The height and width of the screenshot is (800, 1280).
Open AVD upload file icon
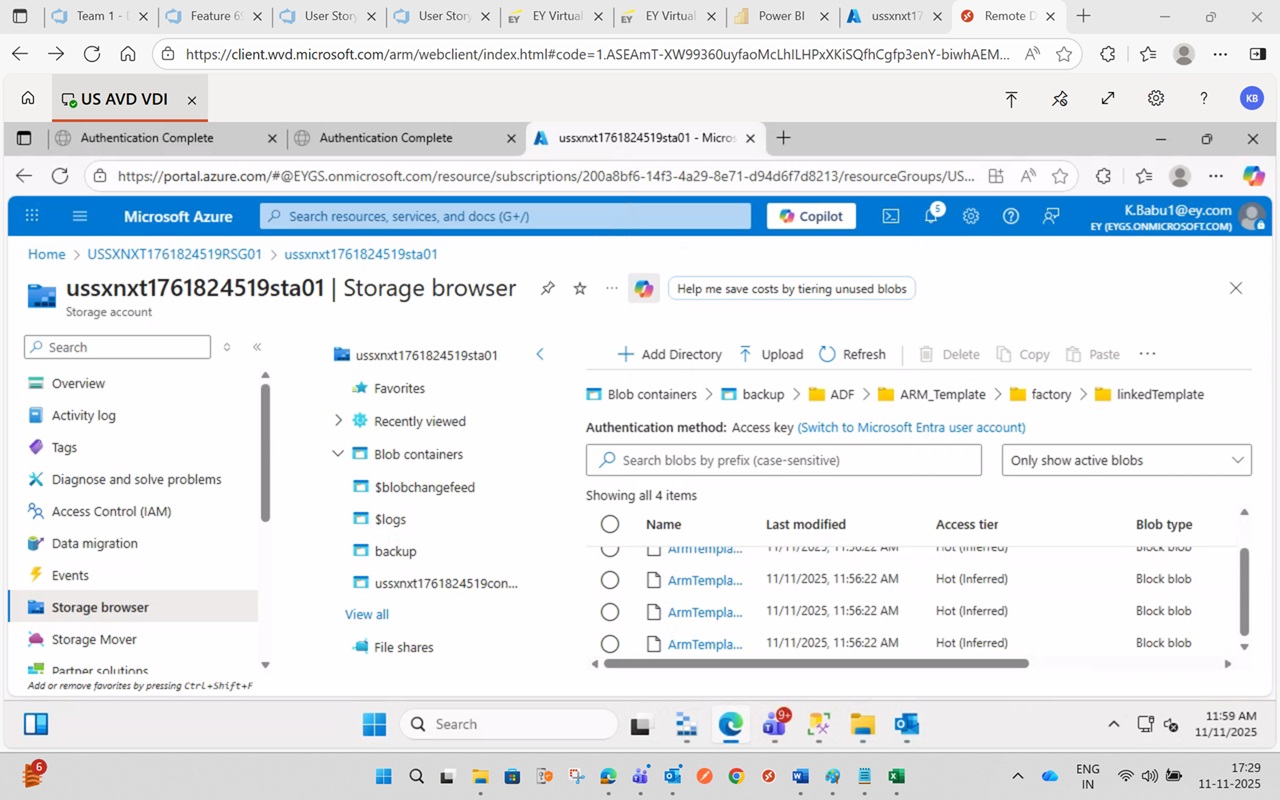coord(1011,98)
